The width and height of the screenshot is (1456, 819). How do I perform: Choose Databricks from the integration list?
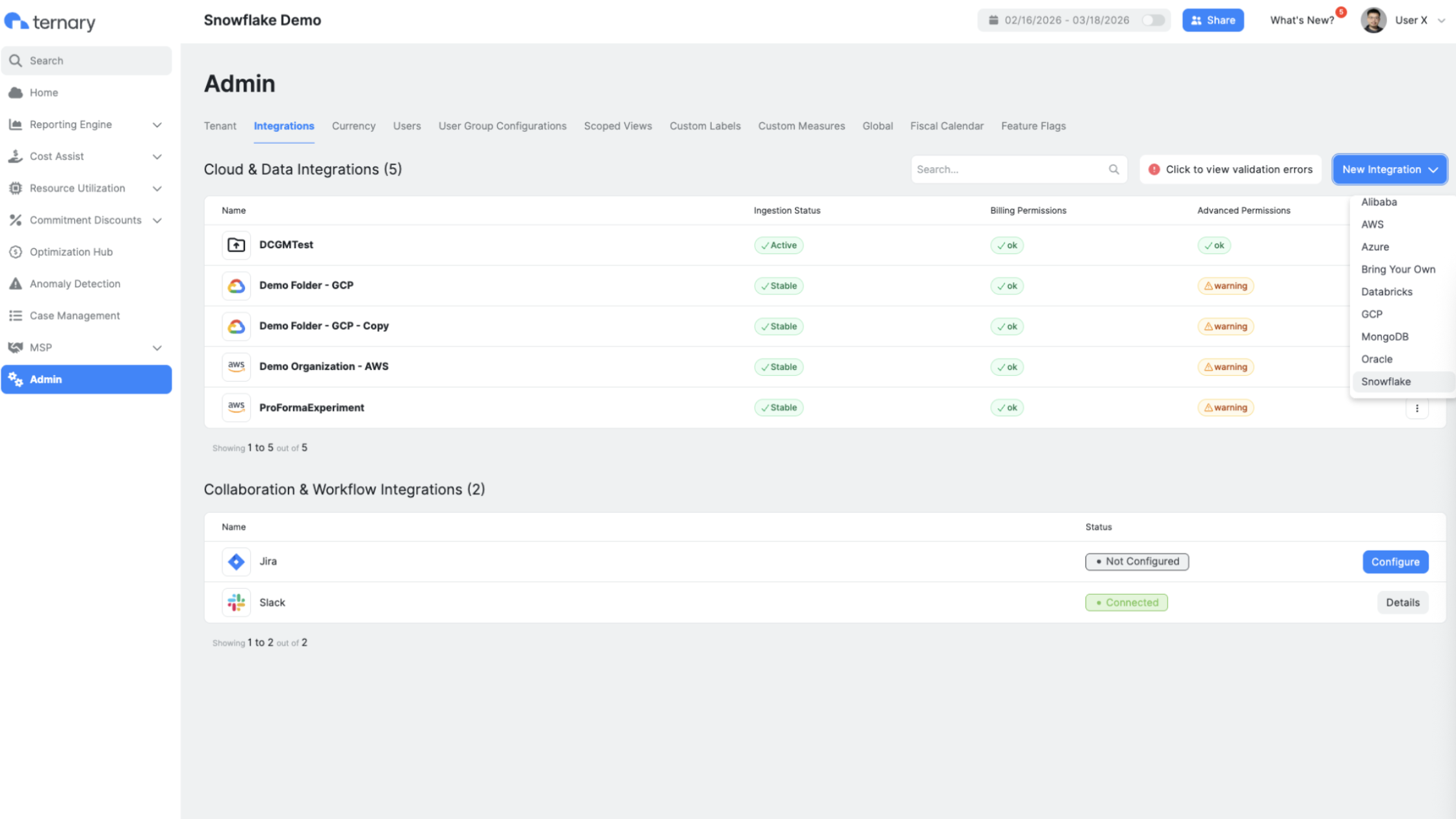click(x=1386, y=292)
